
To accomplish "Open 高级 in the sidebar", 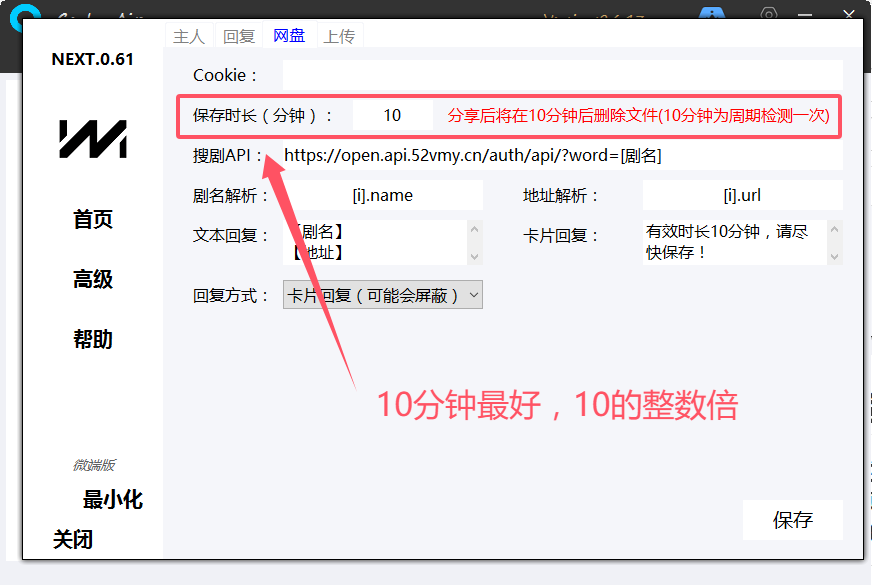I will [x=93, y=280].
